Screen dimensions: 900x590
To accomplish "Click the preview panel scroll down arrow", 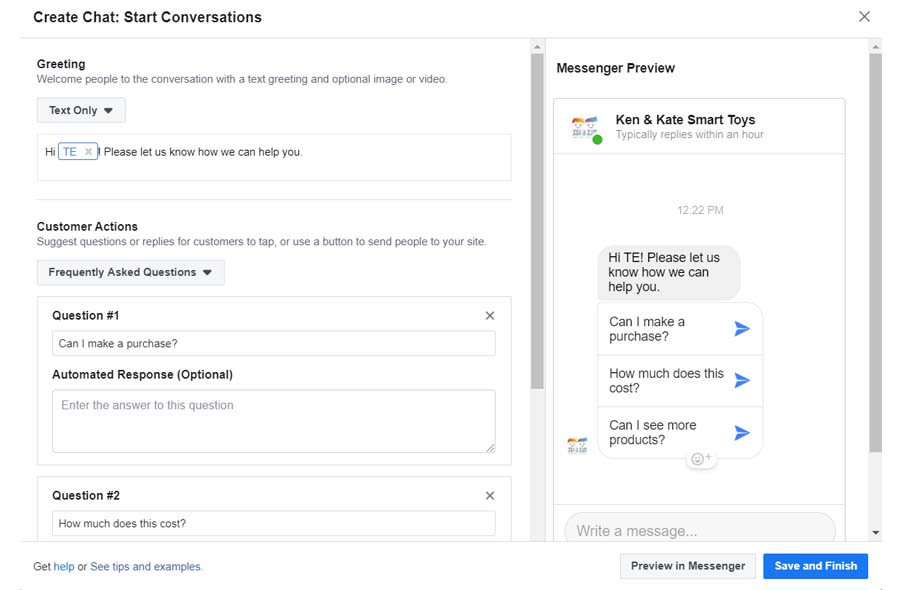I will click(875, 533).
